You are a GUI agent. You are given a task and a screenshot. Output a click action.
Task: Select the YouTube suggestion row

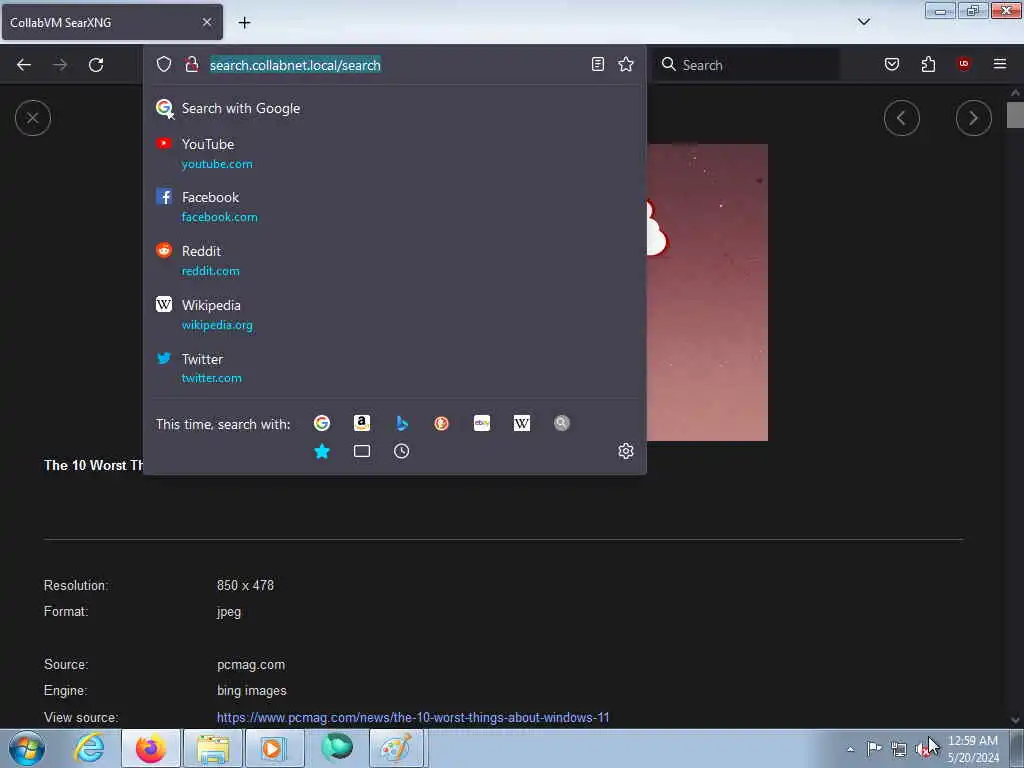(394, 153)
